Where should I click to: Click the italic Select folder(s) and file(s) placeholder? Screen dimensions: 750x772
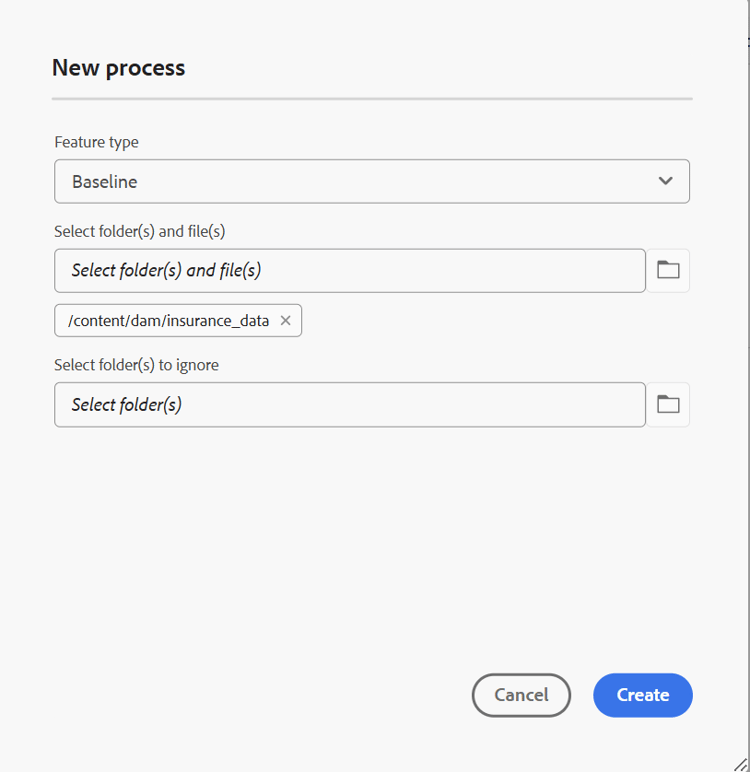pos(166,271)
